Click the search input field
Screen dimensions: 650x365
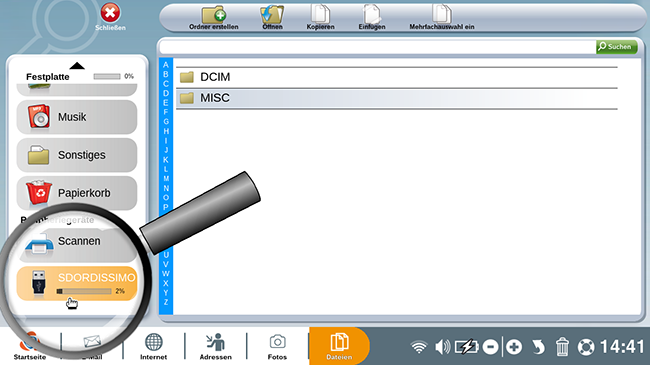(377, 47)
